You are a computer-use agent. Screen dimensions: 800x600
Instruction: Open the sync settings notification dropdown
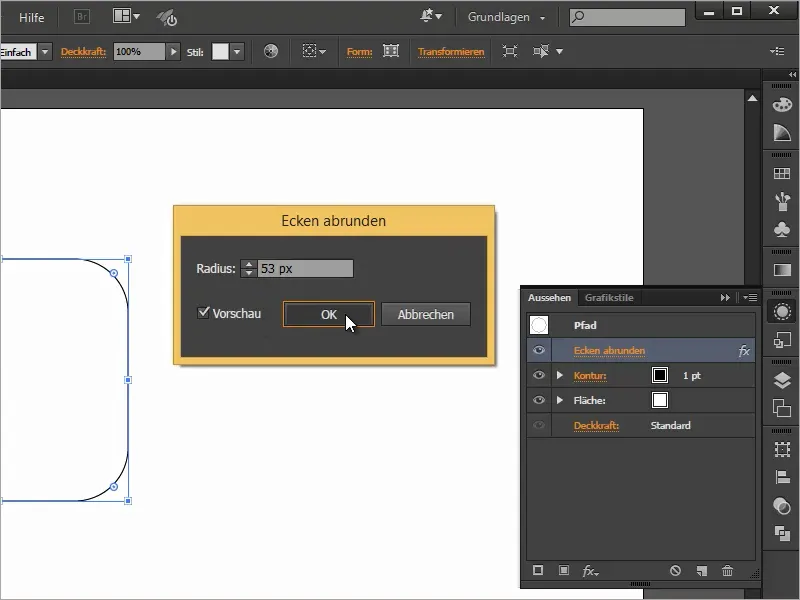(x=431, y=16)
